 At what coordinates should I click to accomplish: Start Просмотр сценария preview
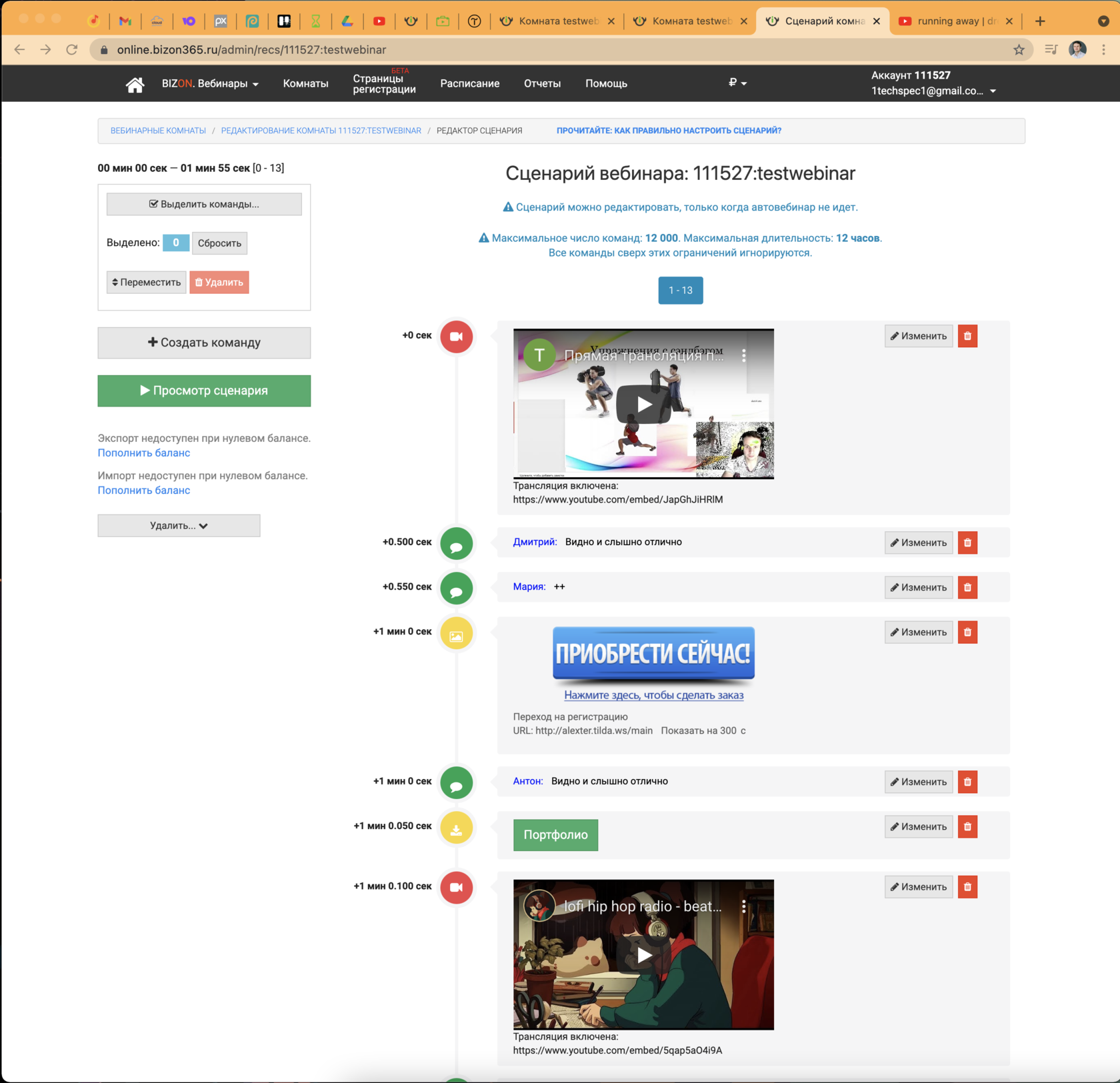pyautogui.click(x=204, y=391)
